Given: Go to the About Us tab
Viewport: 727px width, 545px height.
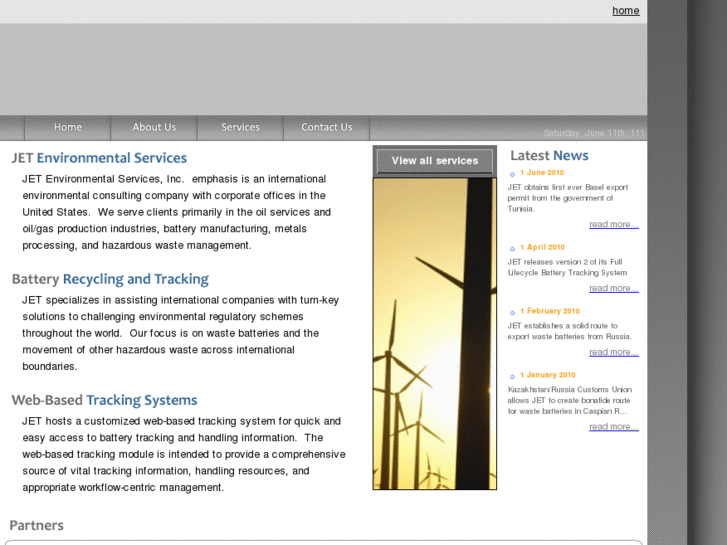Looking at the screenshot, I should (x=154, y=127).
